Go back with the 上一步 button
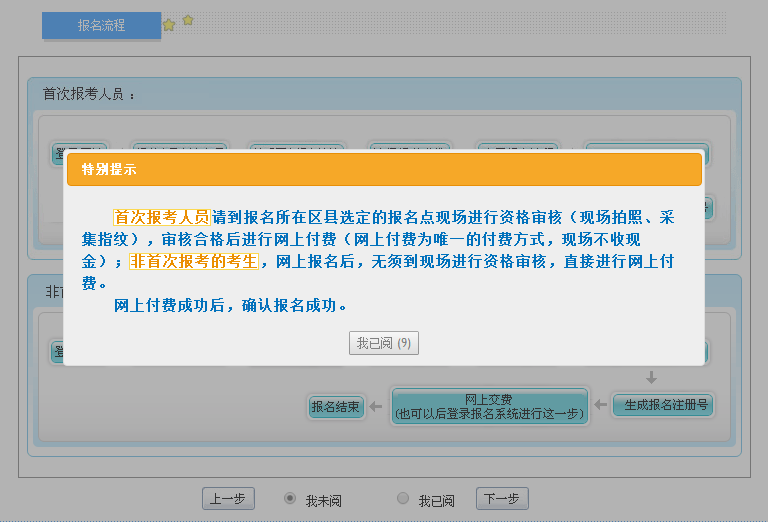Screen dimensions: 768x522 (x=228, y=499)
